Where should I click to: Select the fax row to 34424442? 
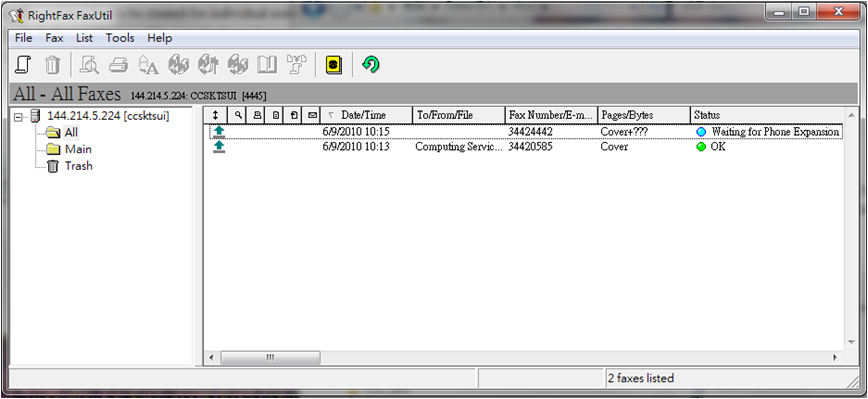[525, 132]
